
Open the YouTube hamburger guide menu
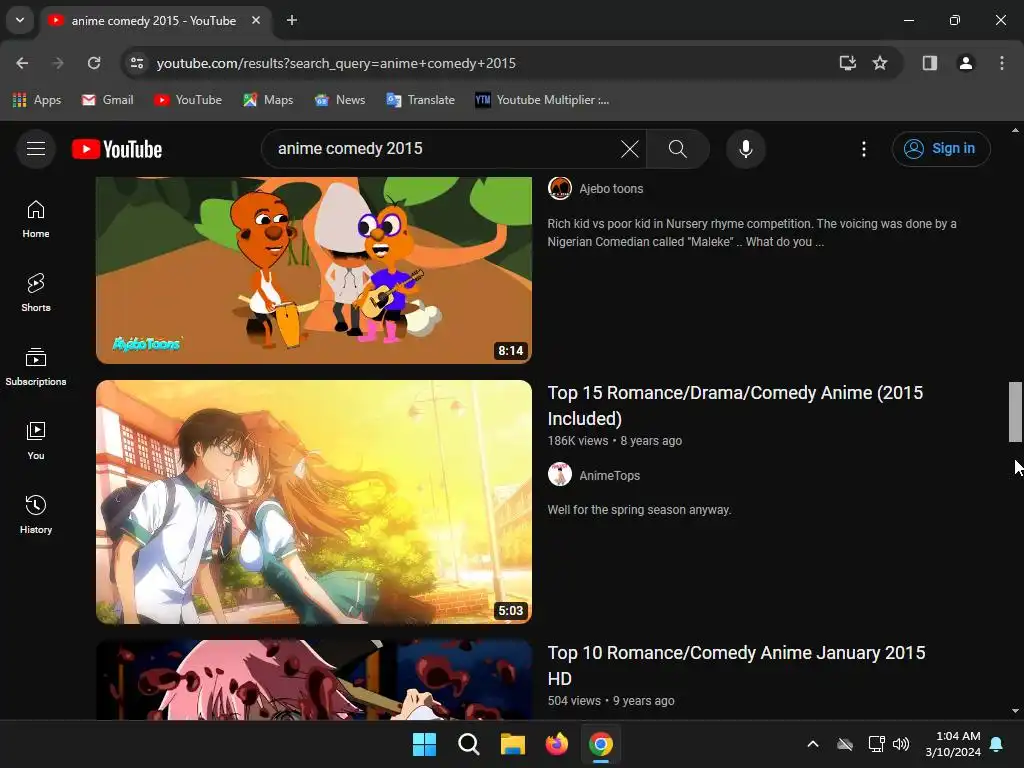coord(36,149)
